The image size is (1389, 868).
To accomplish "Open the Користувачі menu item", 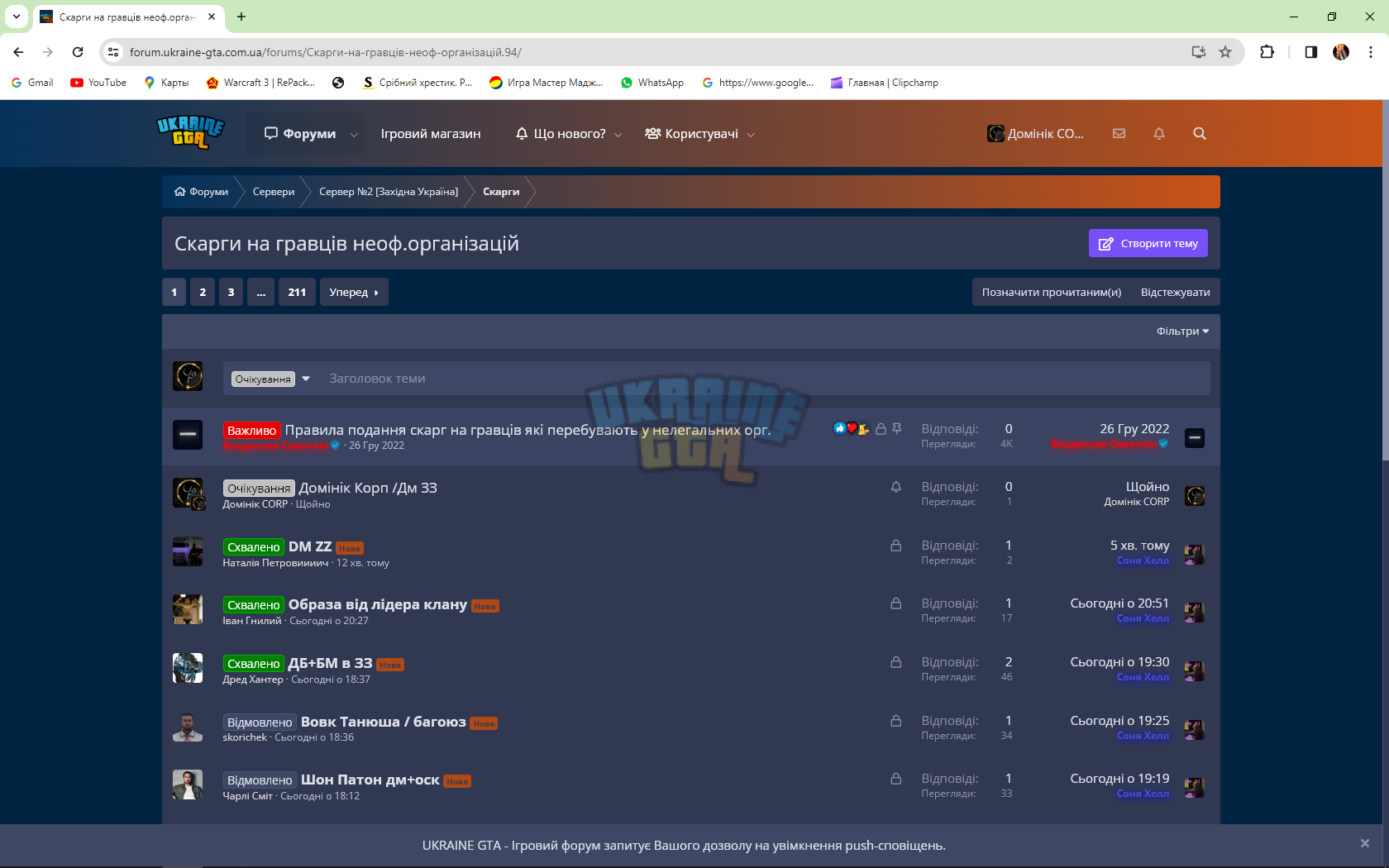I will coord(692,134).
